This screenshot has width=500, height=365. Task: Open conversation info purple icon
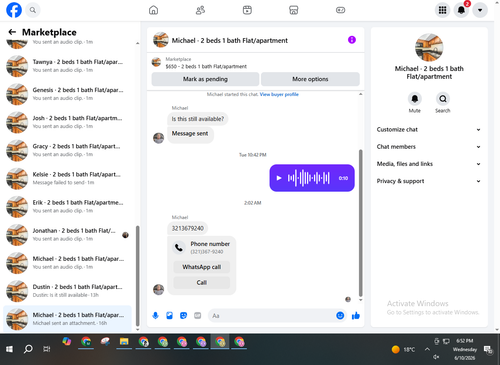click(x=352, y=40)
